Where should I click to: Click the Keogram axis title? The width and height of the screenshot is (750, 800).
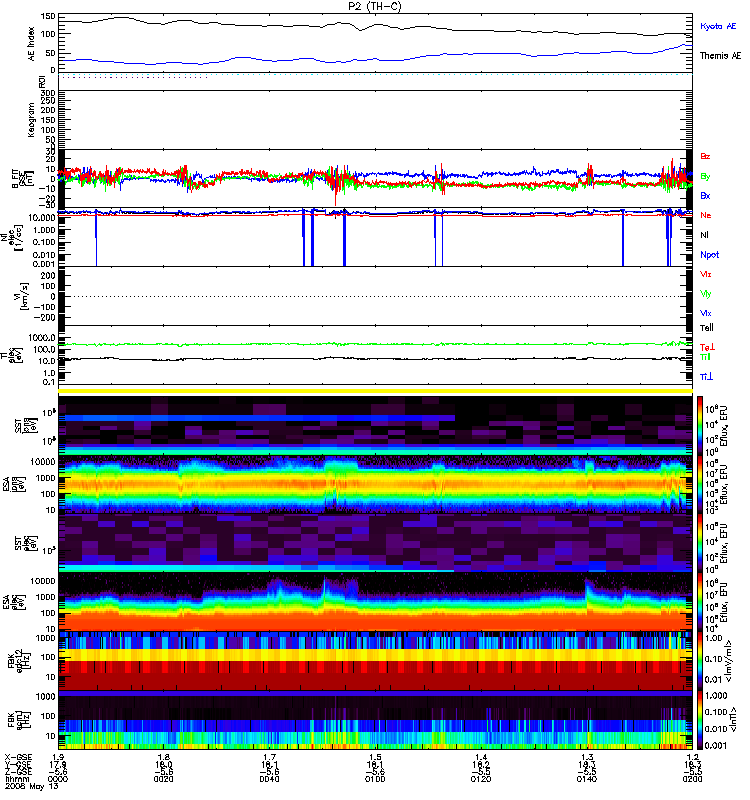(x=31, y=119)
